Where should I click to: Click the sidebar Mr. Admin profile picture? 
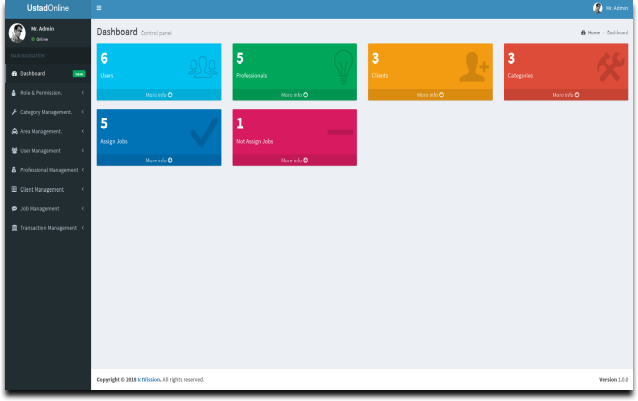pos(17,33)
